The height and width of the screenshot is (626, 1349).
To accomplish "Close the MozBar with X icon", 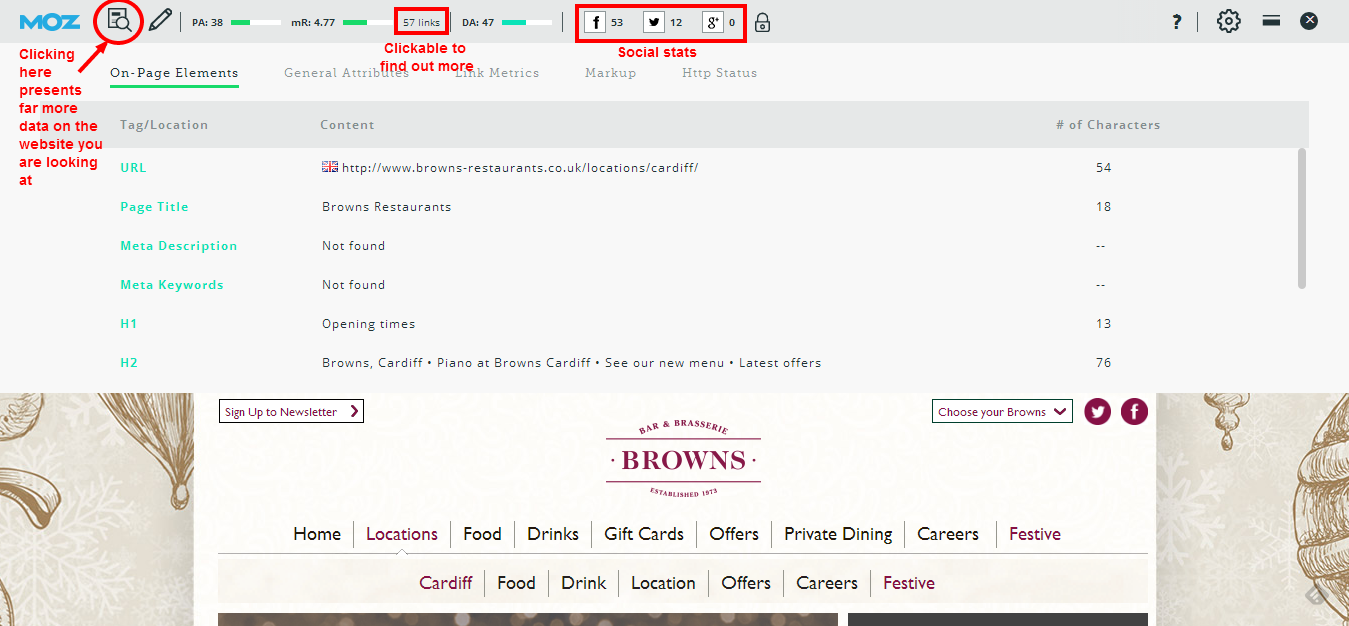I will pyautogui.click(x=1309, y=21).
